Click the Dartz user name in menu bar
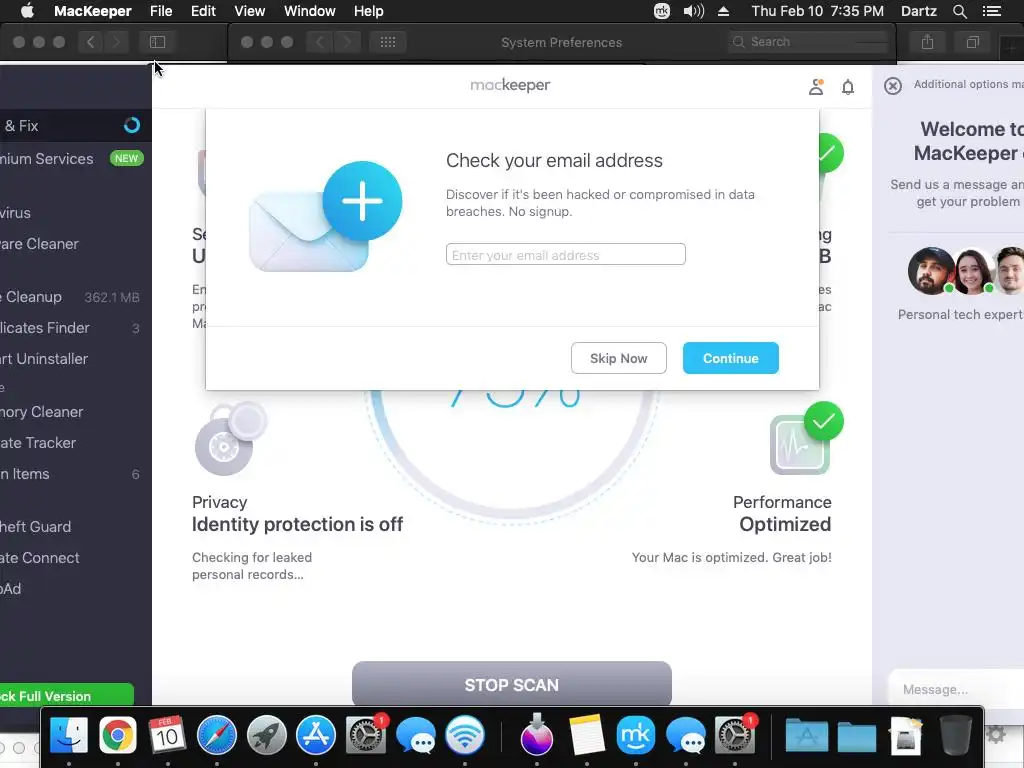 click(x=918, y=11)
